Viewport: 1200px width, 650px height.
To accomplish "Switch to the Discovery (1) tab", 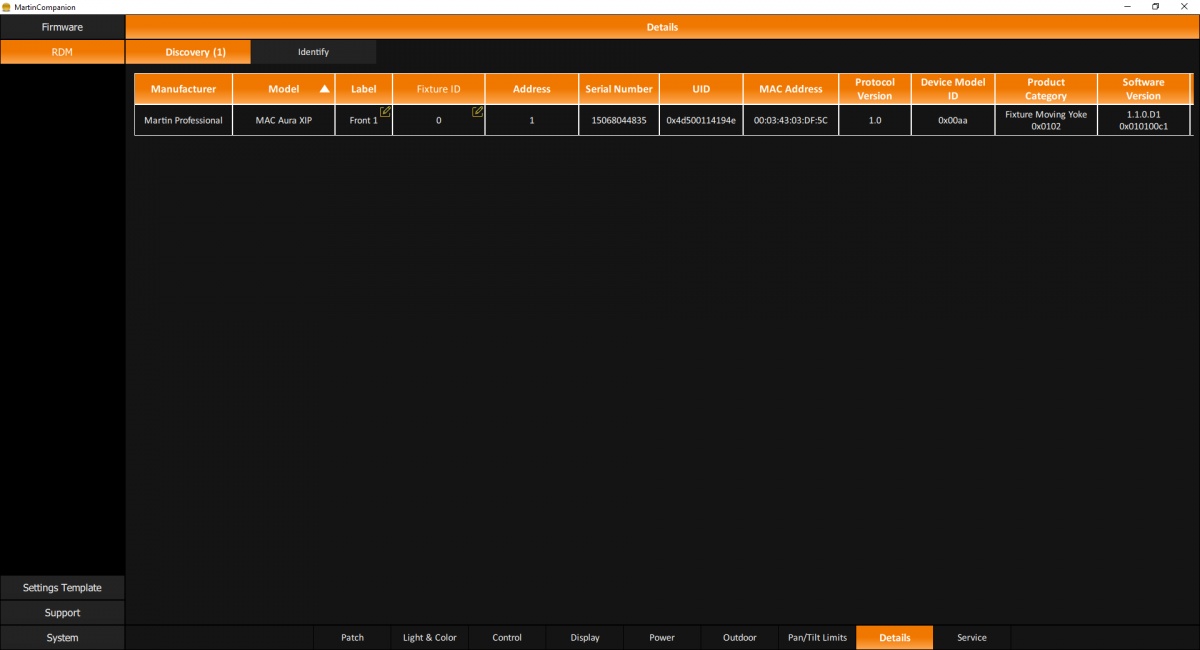I will tap(188, 52).
